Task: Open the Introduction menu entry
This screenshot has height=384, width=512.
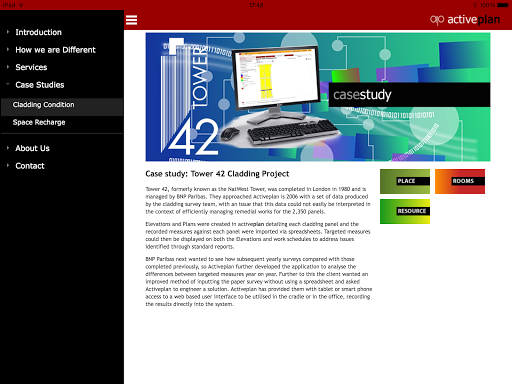Action: pyautogui.click(x=38, y=32)
